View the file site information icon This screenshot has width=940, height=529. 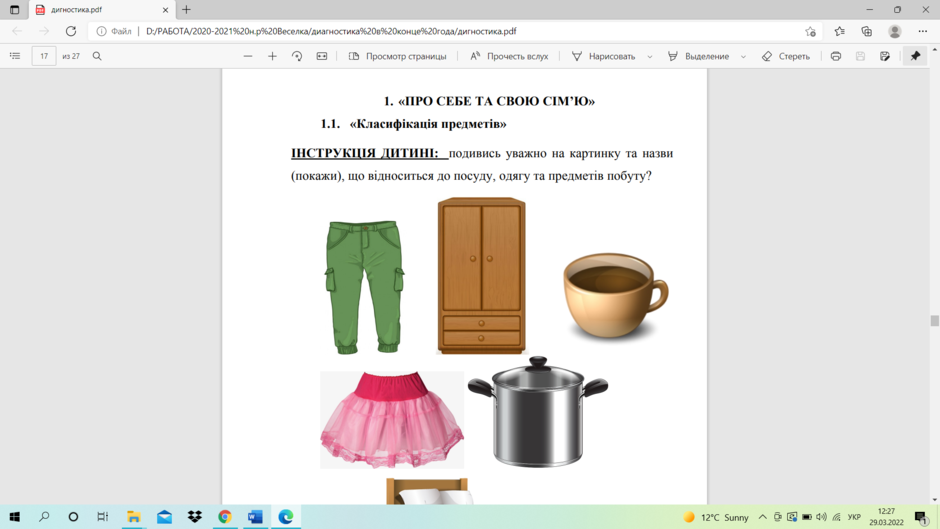pos(102,31)
